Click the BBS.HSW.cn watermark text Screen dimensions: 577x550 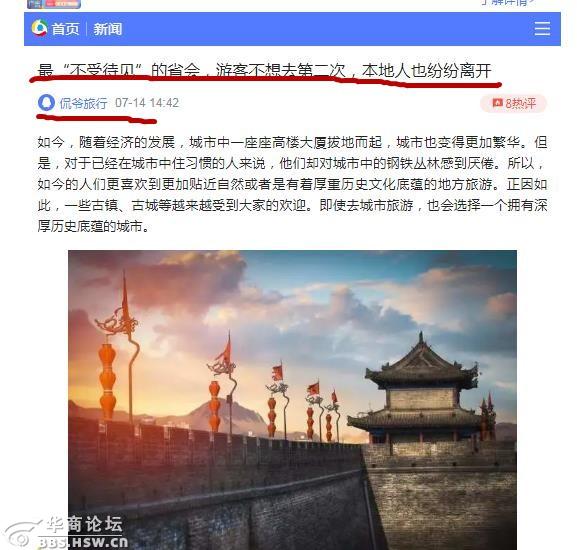84,542
